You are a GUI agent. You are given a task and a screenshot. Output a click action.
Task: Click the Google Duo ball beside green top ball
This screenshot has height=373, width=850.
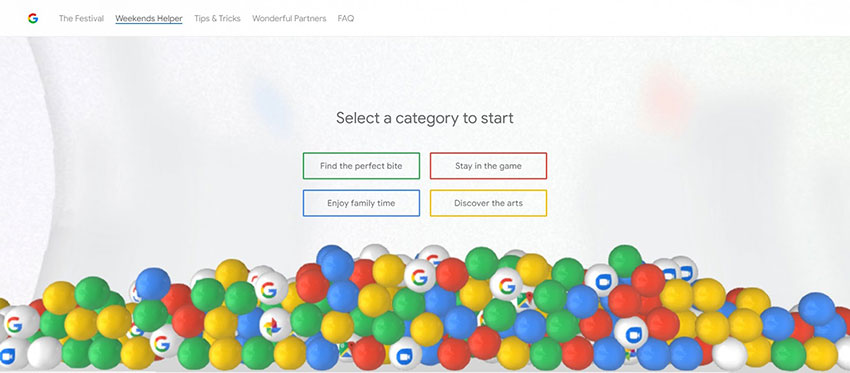tap(601, 280)
